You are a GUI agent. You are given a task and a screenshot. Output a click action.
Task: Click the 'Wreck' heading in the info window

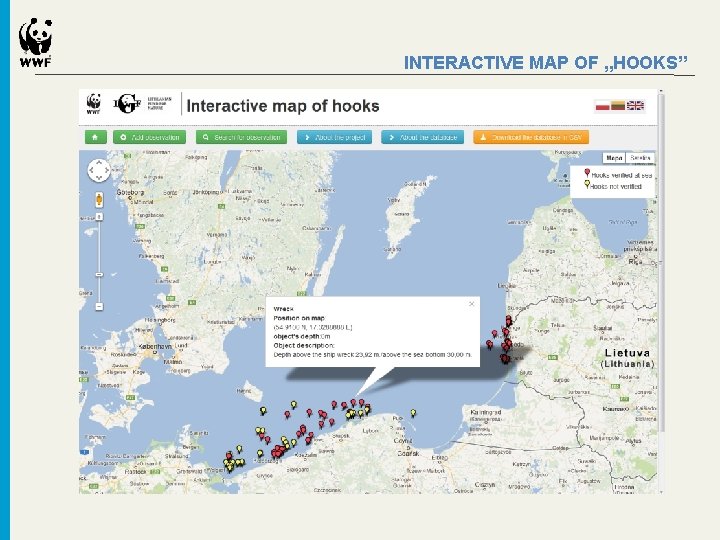click(283, 309)
